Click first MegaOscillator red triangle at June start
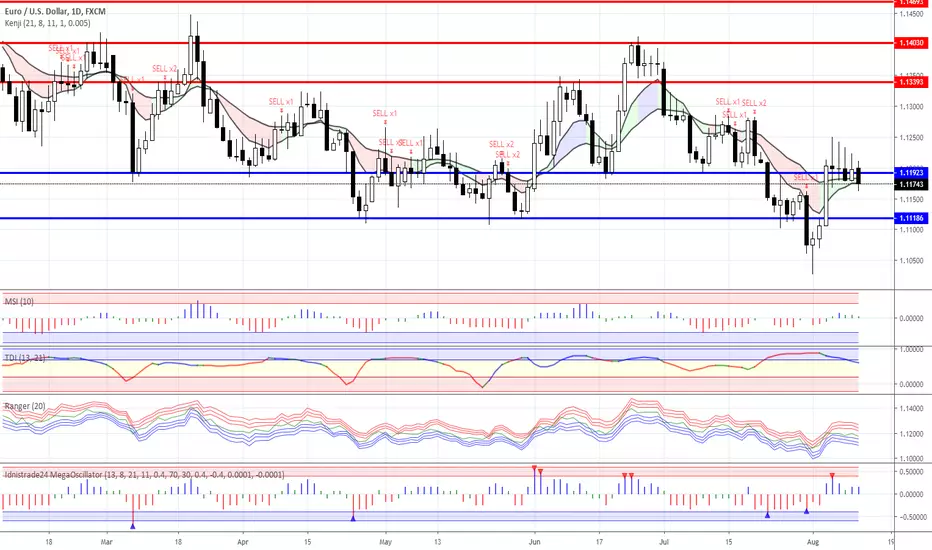932x550 pixels. click(x=534, y=469)
